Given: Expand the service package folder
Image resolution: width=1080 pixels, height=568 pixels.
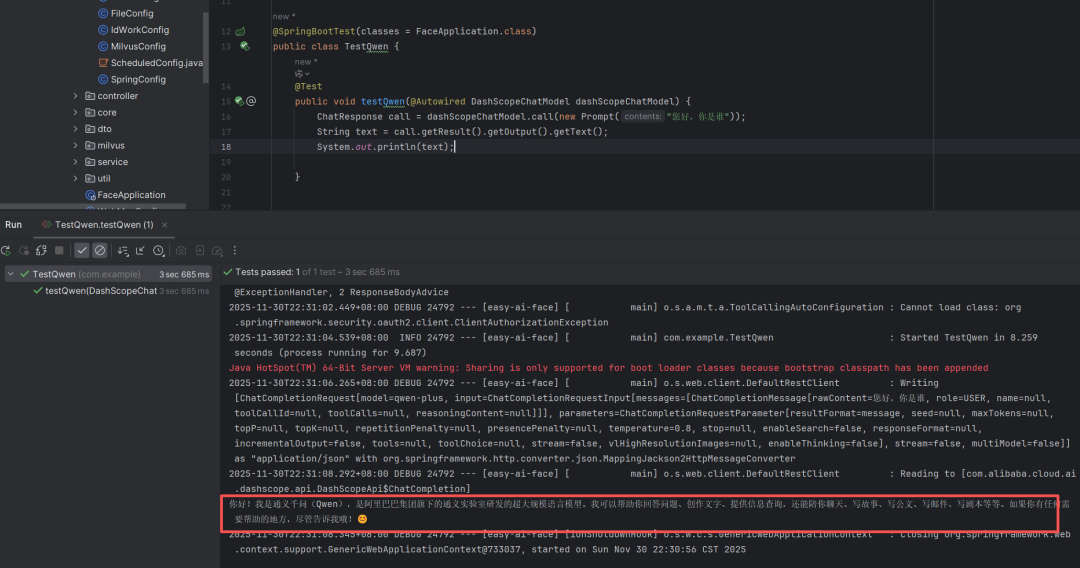Looking at the screenshot, I should [76, 162].
